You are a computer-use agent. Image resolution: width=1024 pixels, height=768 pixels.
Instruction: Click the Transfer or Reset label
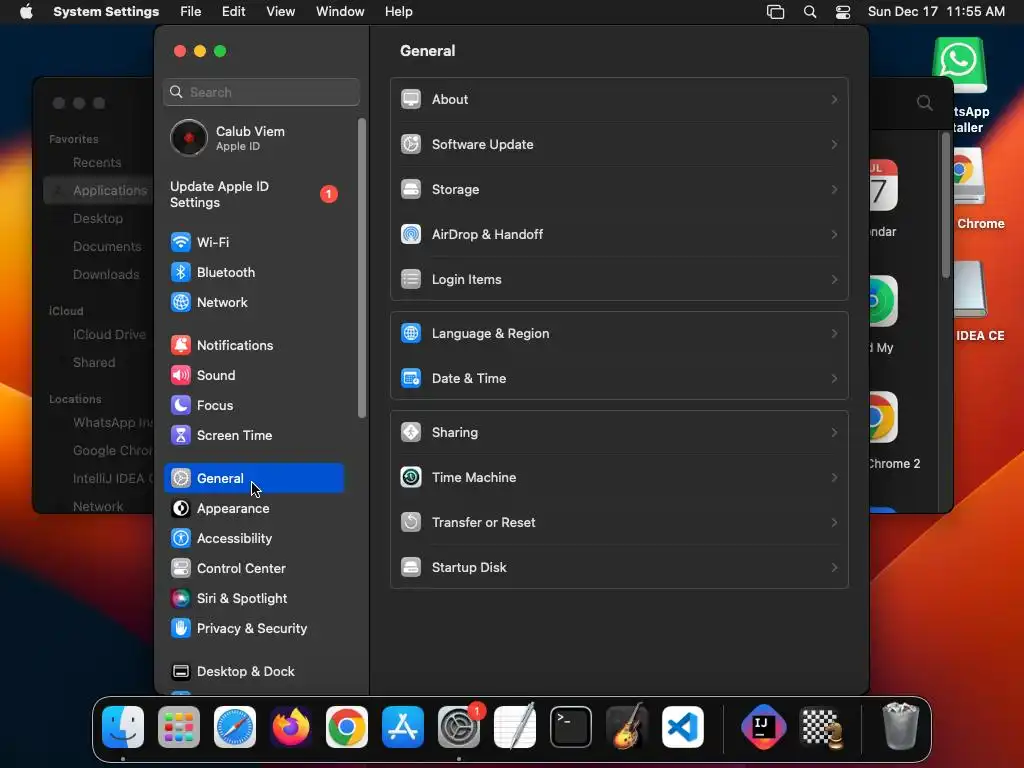[x=483, y=522]
